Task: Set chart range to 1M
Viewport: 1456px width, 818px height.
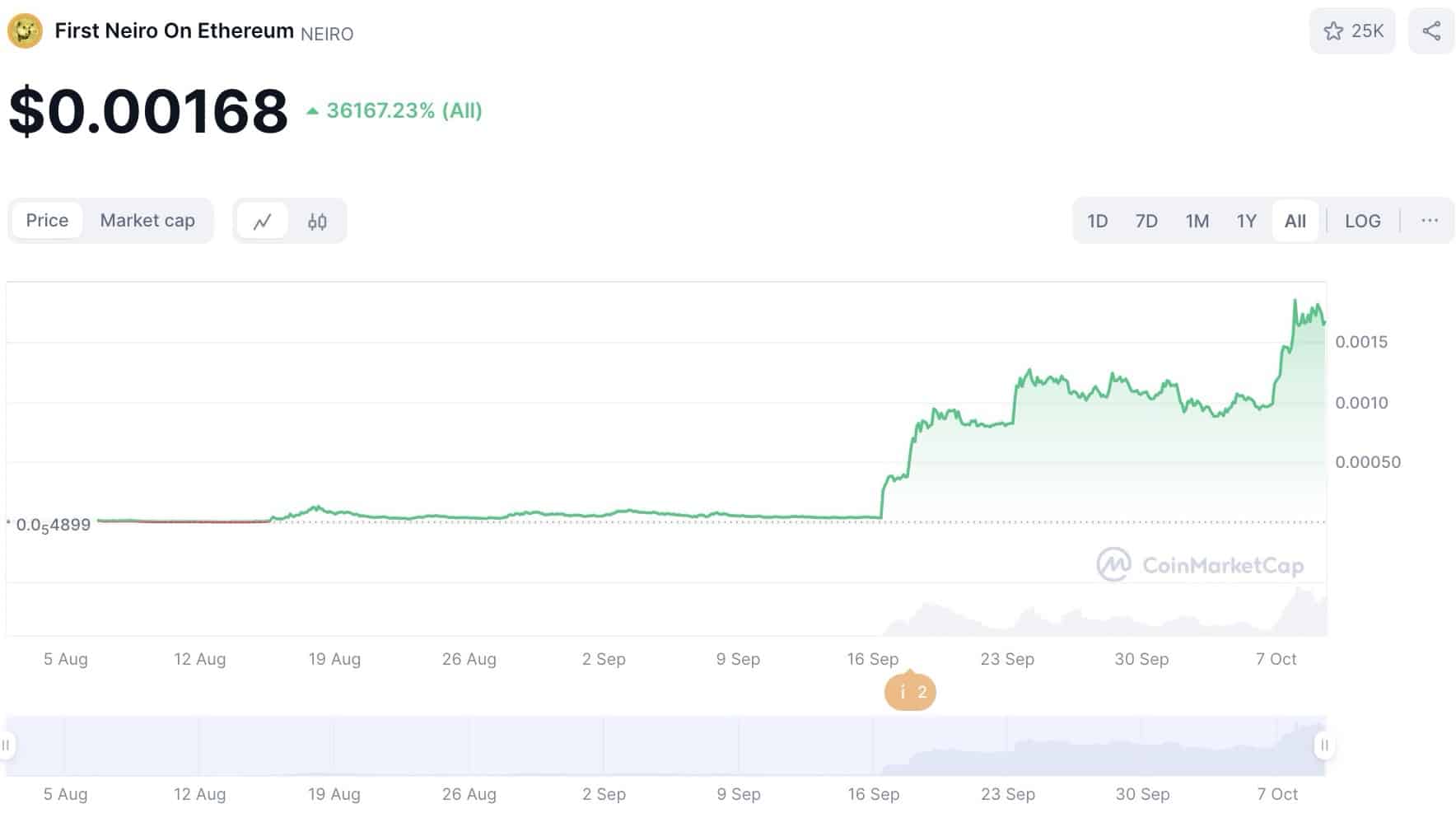Action: click(x=1197, y=221)
